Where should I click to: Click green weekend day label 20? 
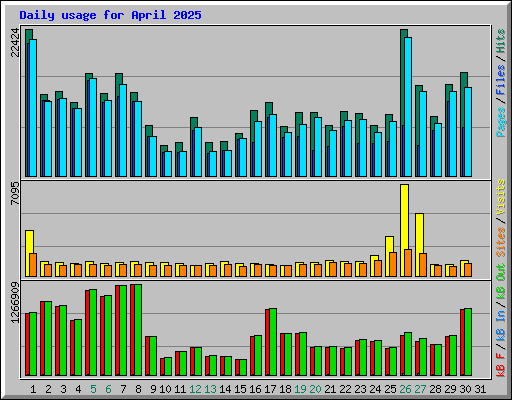315,389
